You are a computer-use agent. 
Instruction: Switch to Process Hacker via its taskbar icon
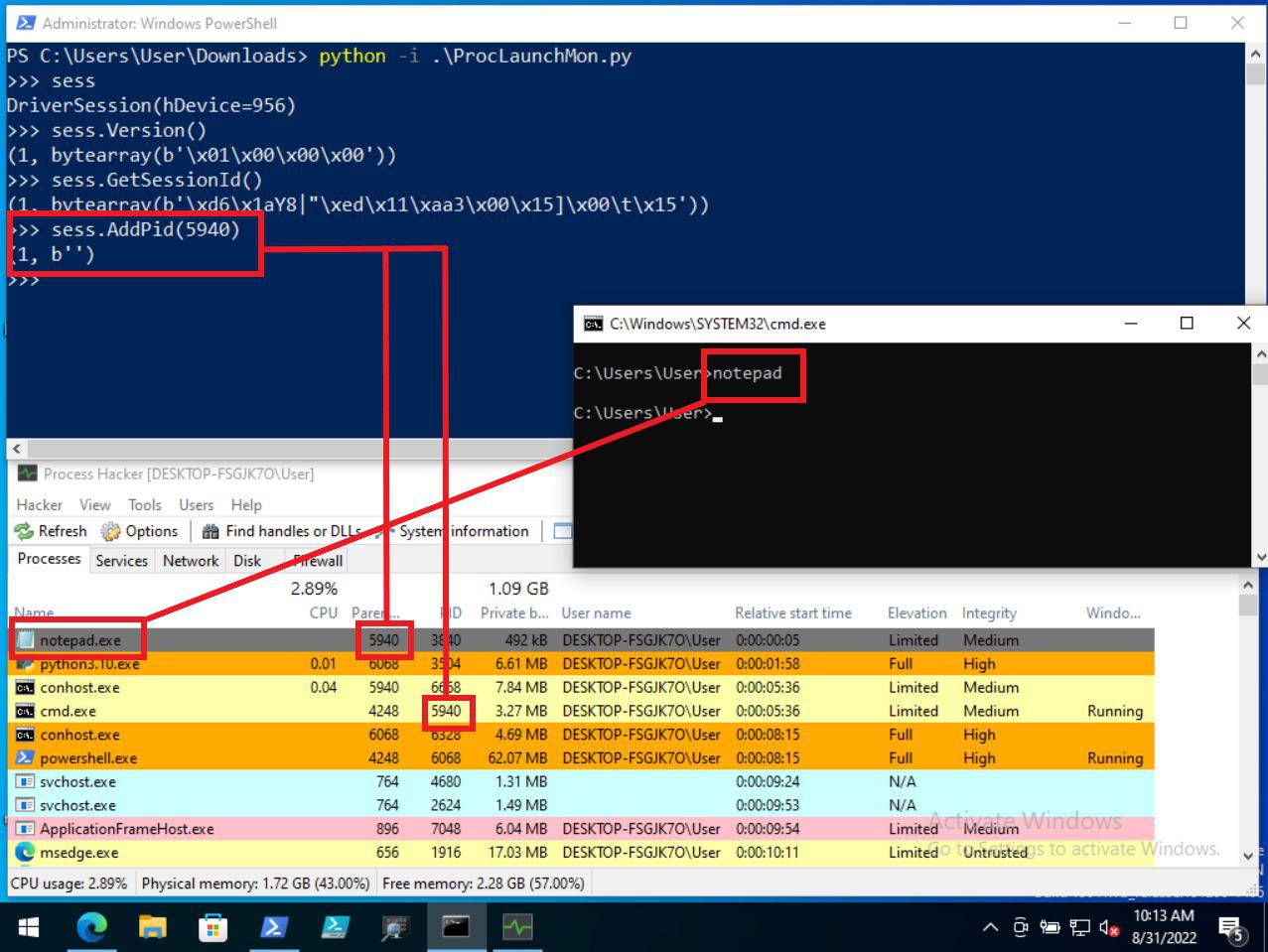516,927
